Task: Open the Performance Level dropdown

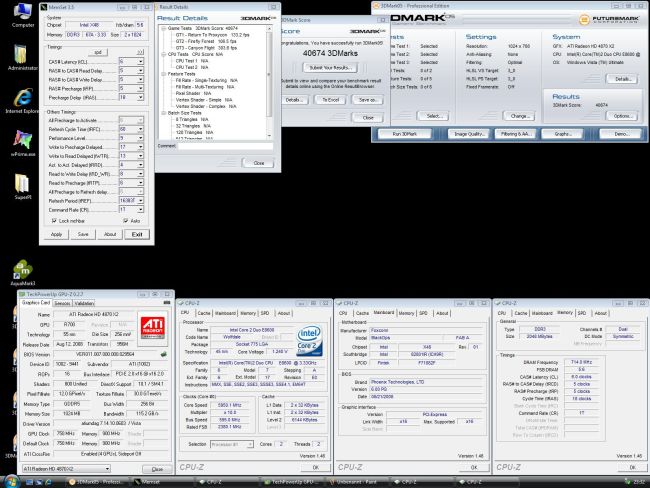Action: click(x=131, y=138)
